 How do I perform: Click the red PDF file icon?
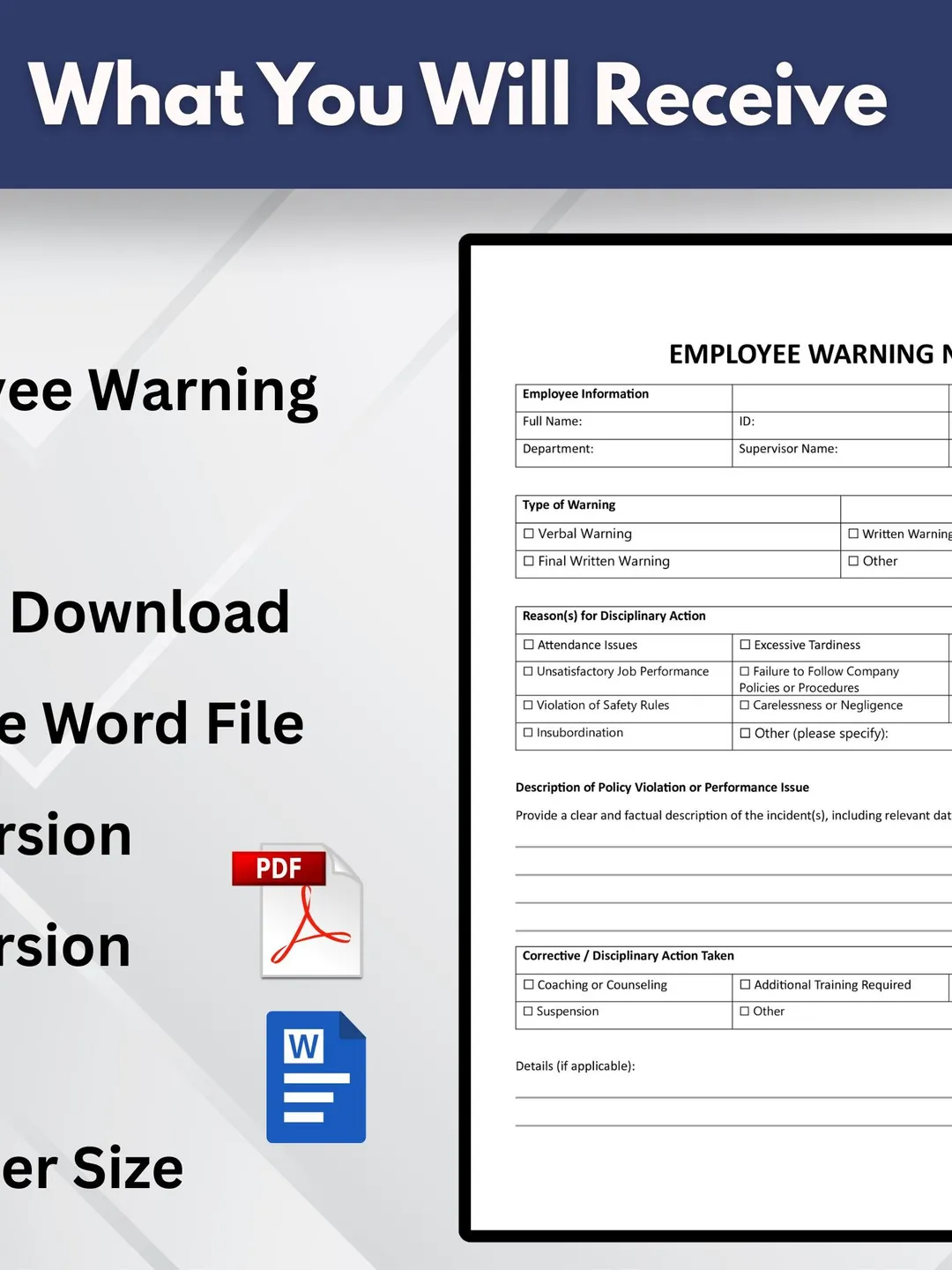[298, 911]
